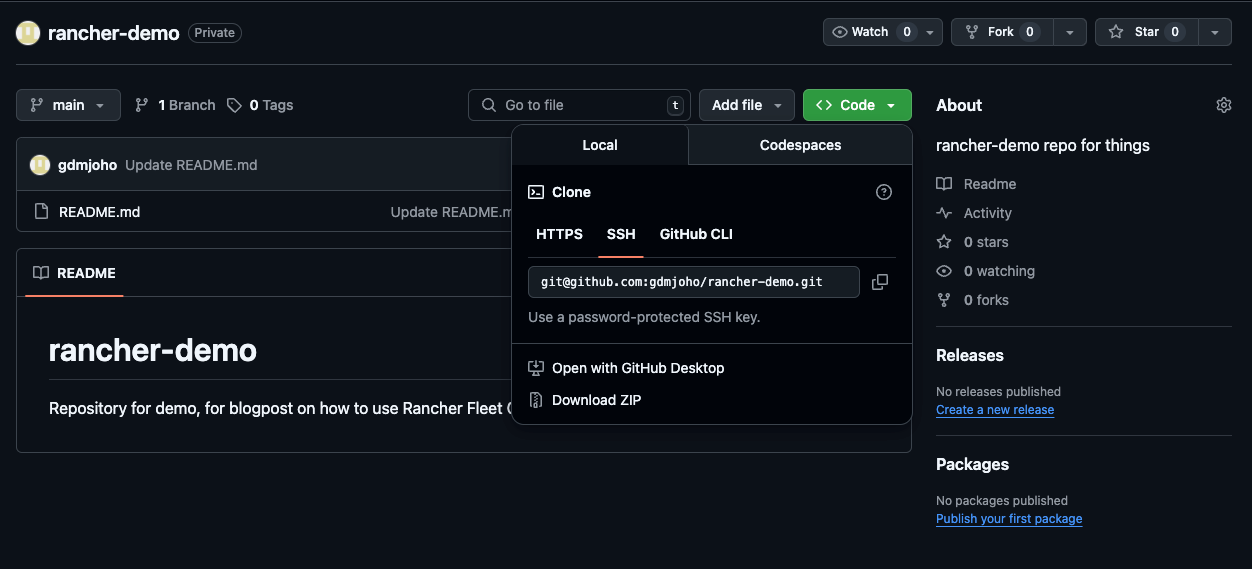Click the No packages published text
The image size is (1252, 569).
click(x=1002, y=501)
